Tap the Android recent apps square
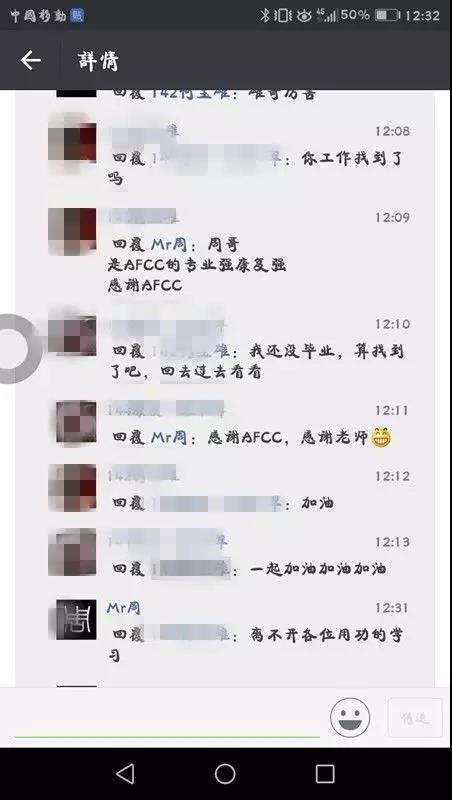452x800 pixels. 325,773
